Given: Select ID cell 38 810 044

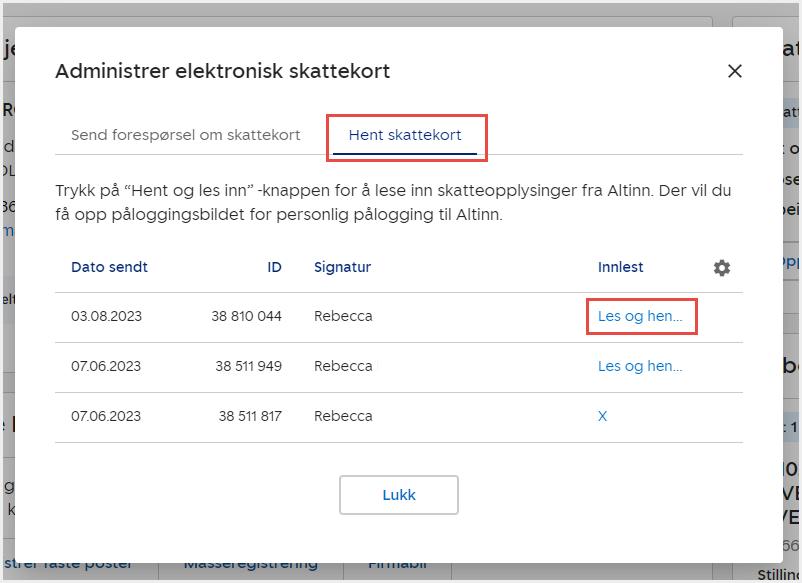Looking at the screenshot, I should 246,316.
